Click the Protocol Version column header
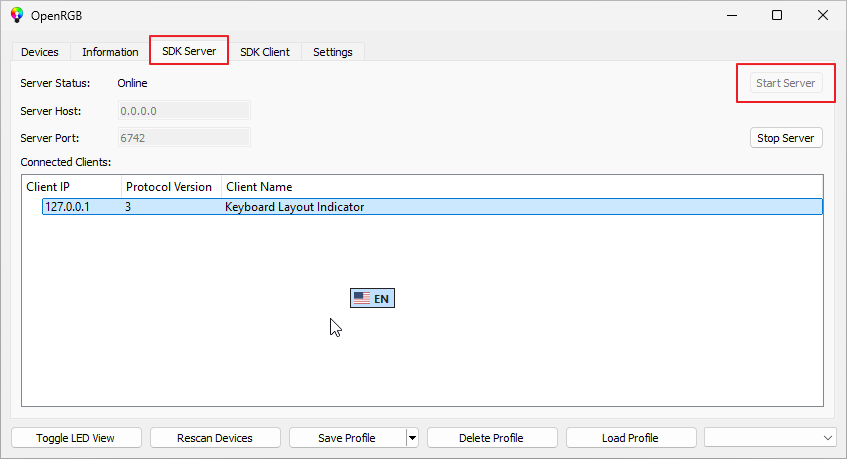This screenshot has width=847, height=459. tap(169, 187)
